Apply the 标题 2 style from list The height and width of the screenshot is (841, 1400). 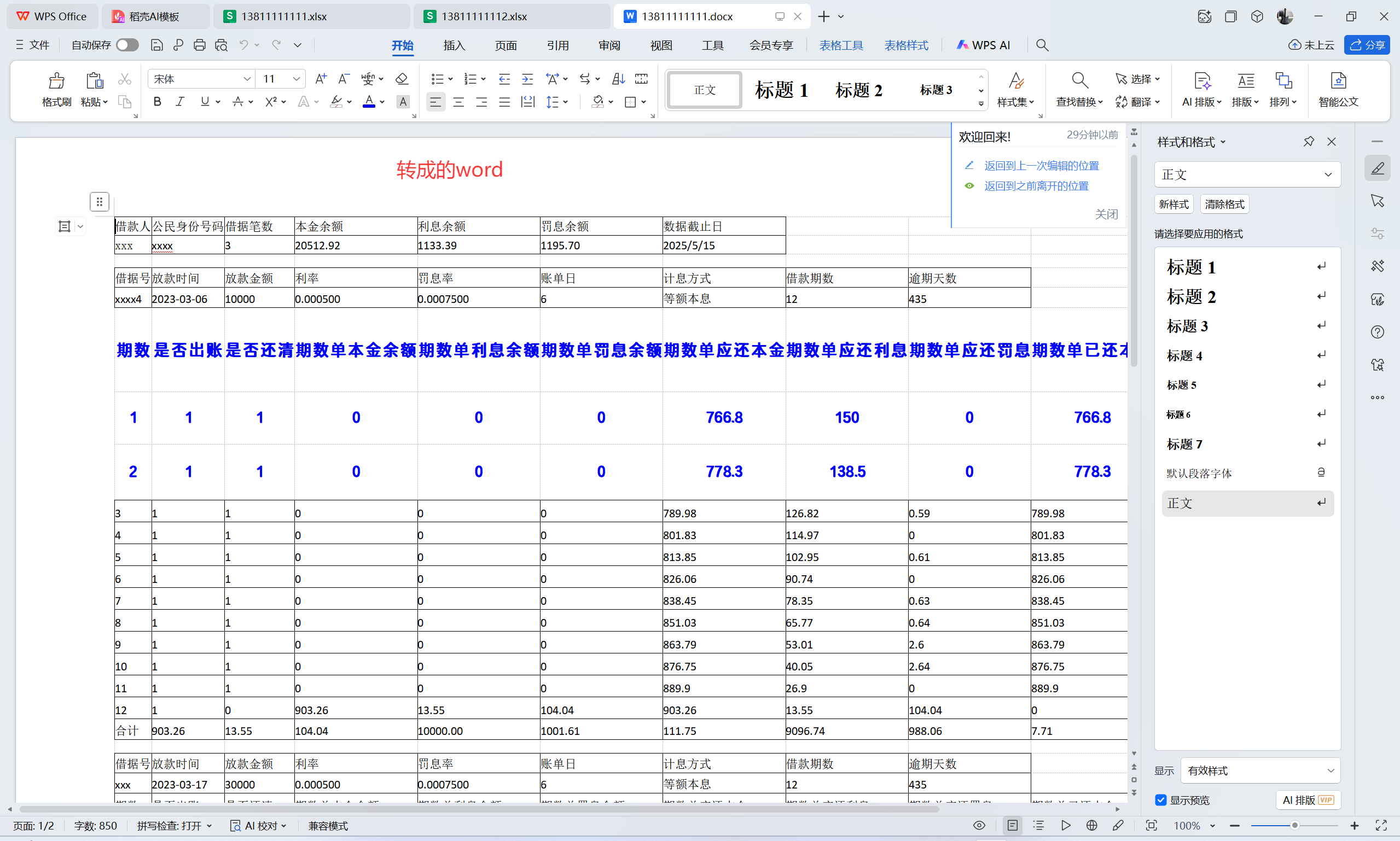1192,296
